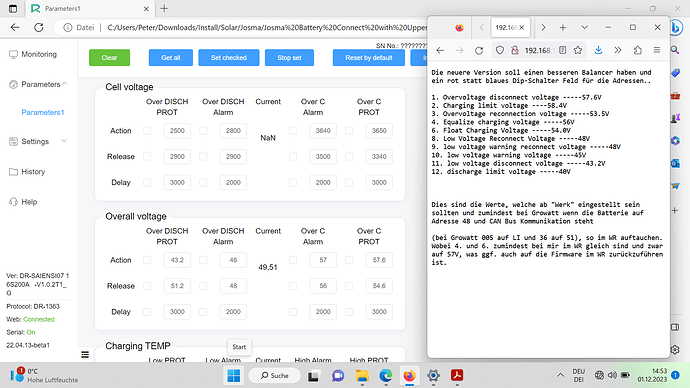Reload the Firefox page
The image size is (690, 388).
pos(479,51)
